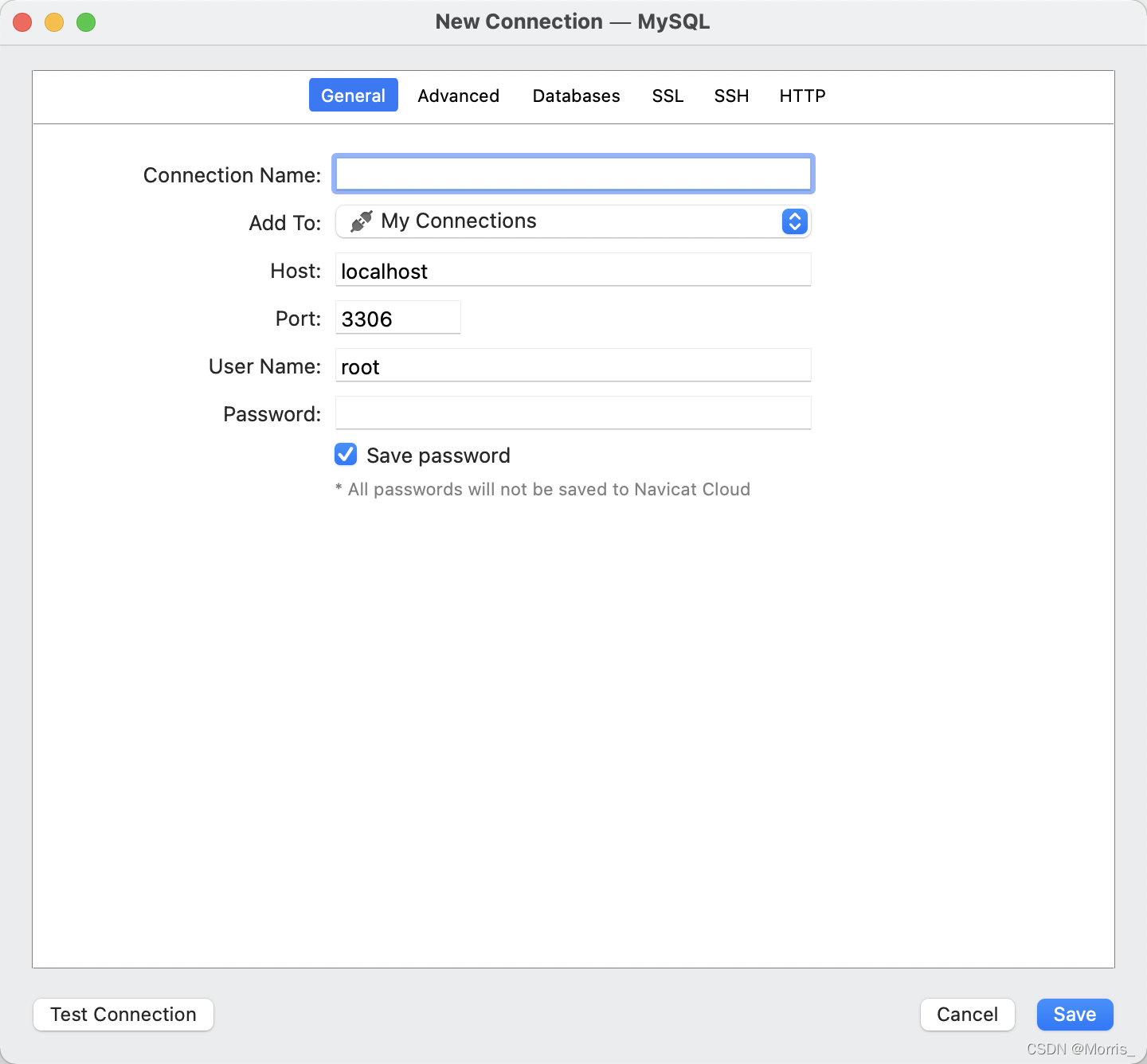Click the Navicat Cloud password note

[542, 489]
